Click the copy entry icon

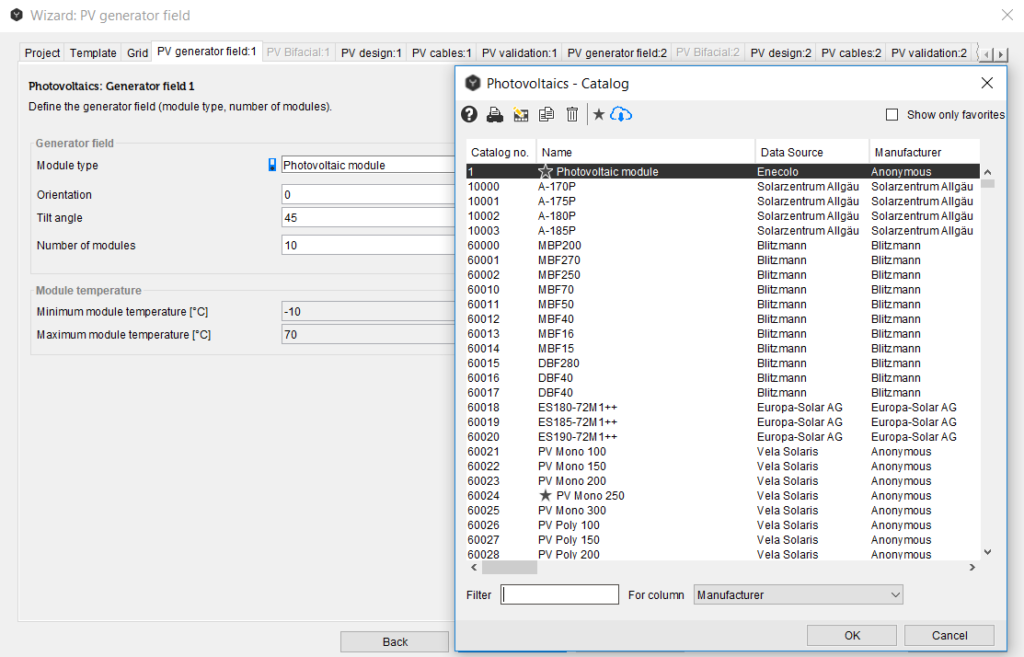coord(546,115)
